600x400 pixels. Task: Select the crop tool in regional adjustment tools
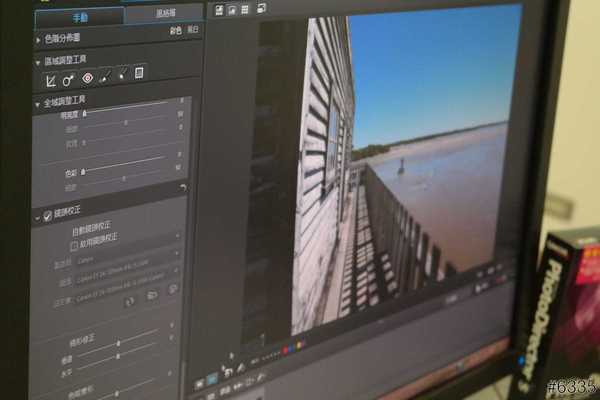click(x=50, y=78)
